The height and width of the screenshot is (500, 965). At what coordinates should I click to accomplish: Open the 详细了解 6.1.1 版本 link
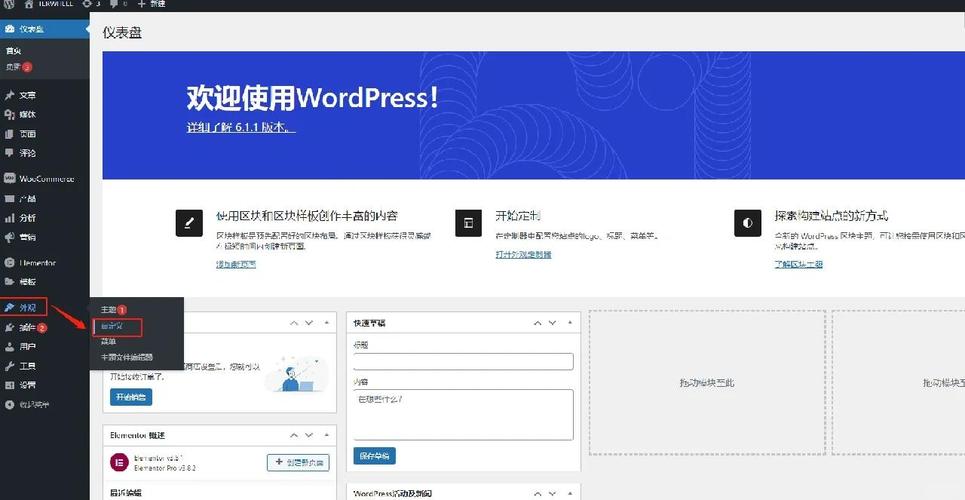pos(240,128)
